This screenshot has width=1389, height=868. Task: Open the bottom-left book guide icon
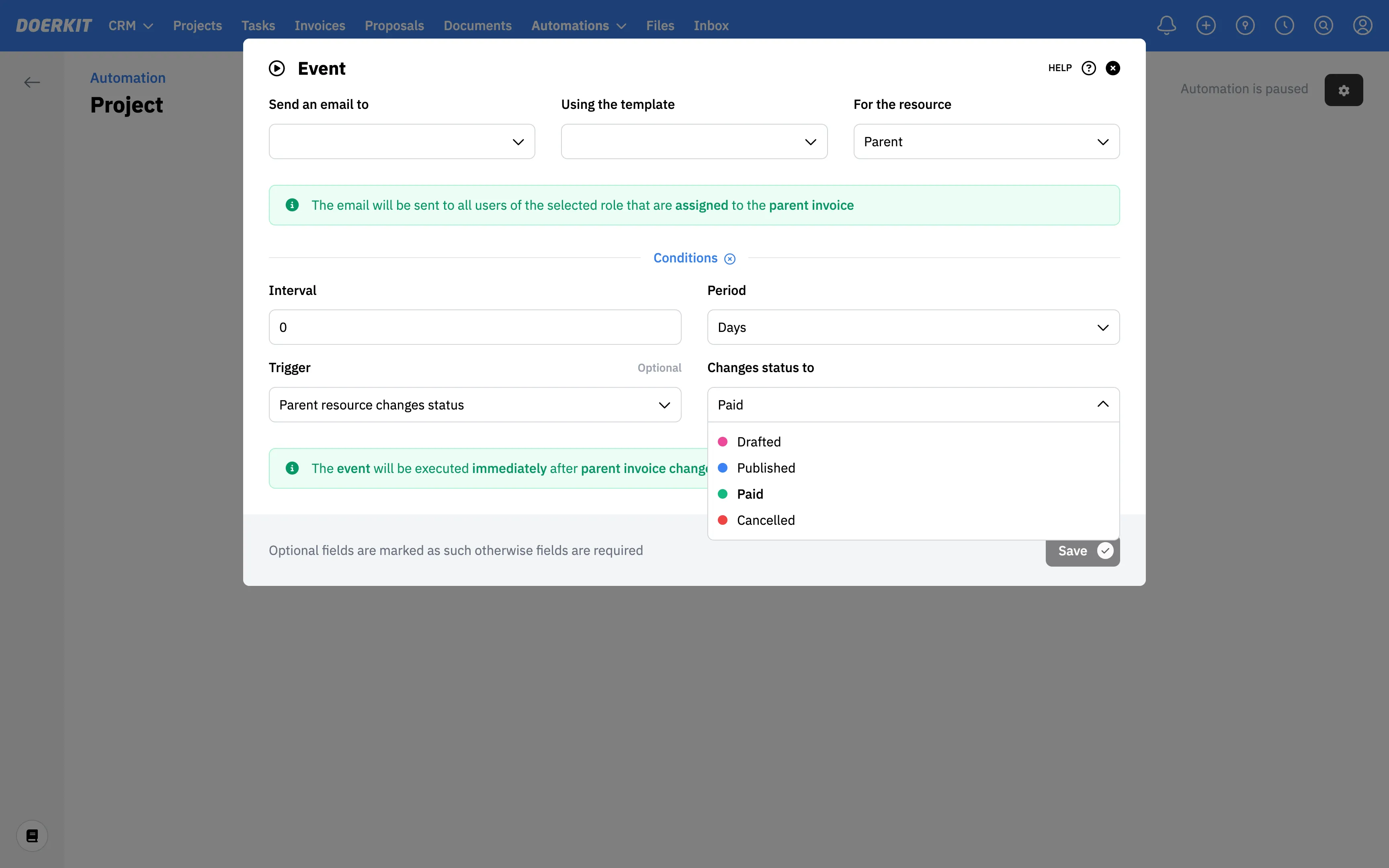pyautogui.click(x=32, y=835)
